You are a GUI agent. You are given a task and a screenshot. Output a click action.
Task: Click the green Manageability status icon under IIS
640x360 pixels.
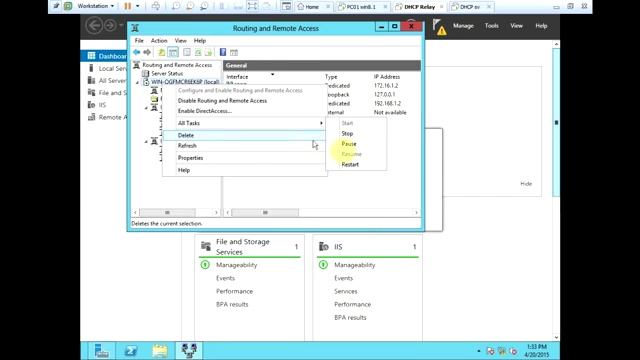click(323, 265)
